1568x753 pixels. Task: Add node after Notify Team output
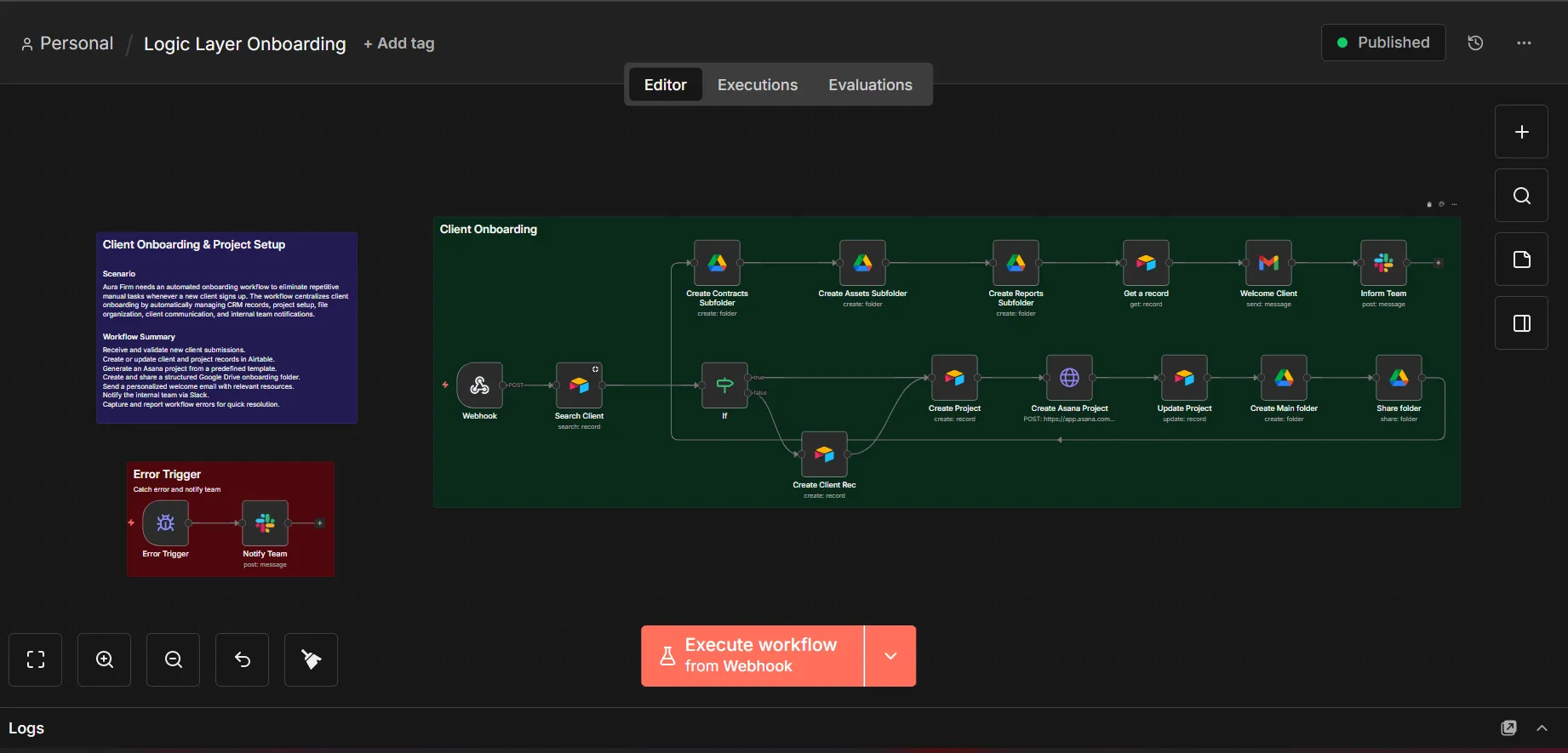[320, 523]
